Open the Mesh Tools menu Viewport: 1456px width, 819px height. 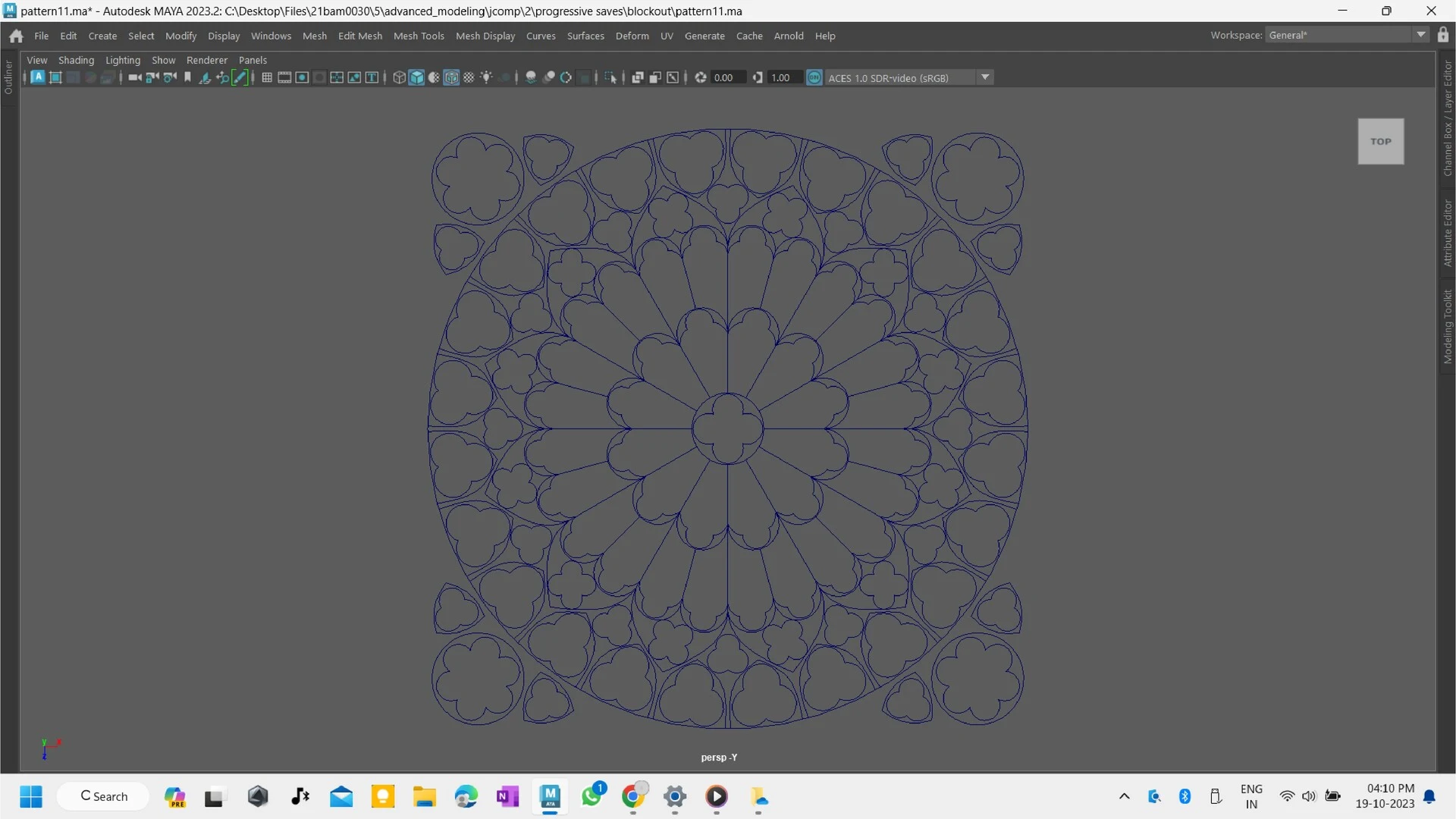419,36
